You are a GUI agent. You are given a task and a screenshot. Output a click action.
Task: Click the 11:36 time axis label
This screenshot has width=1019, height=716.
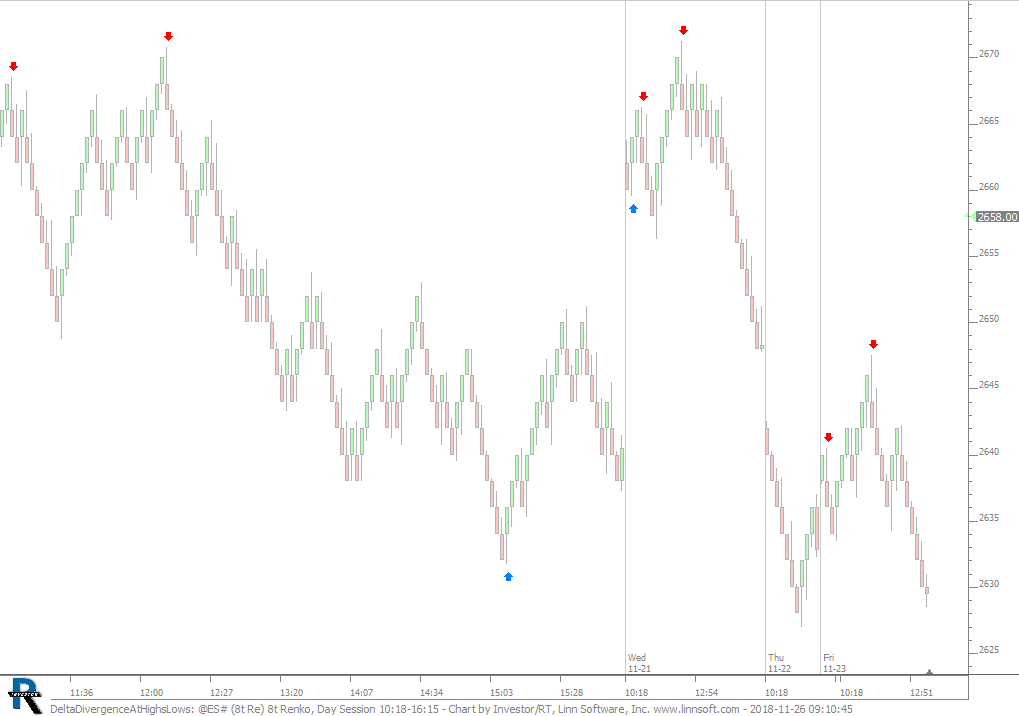pos(81,693)
